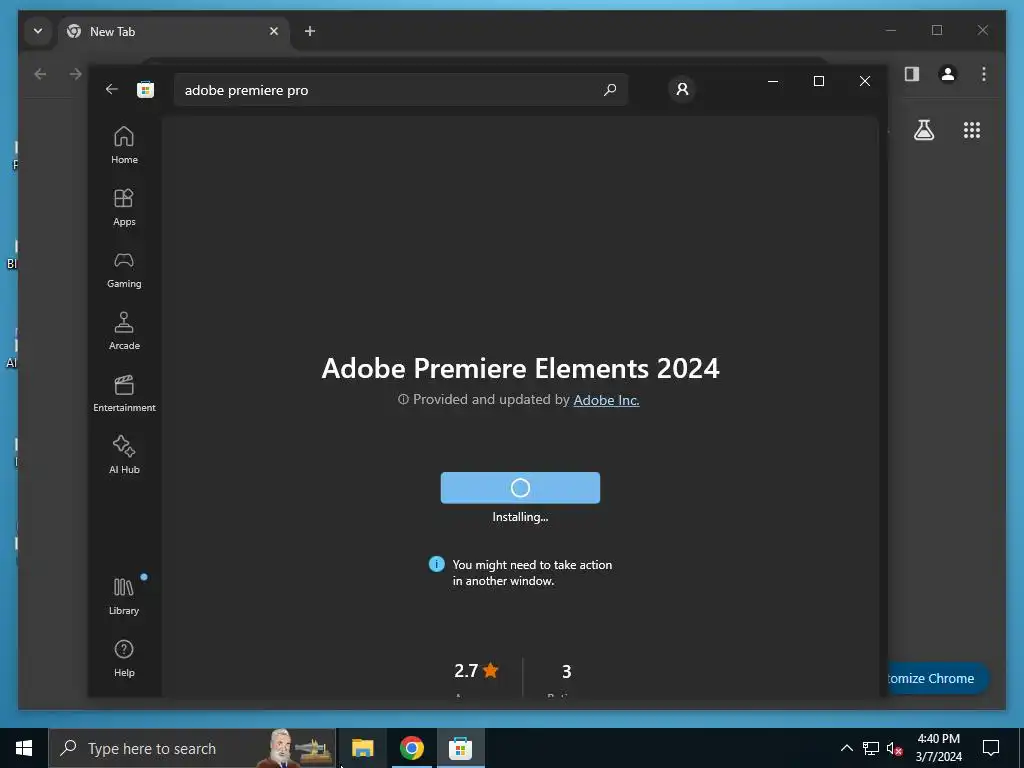The image size is (1024, 768).
Task: Open Arcade section in sidebar
Action: click(124, 331)
